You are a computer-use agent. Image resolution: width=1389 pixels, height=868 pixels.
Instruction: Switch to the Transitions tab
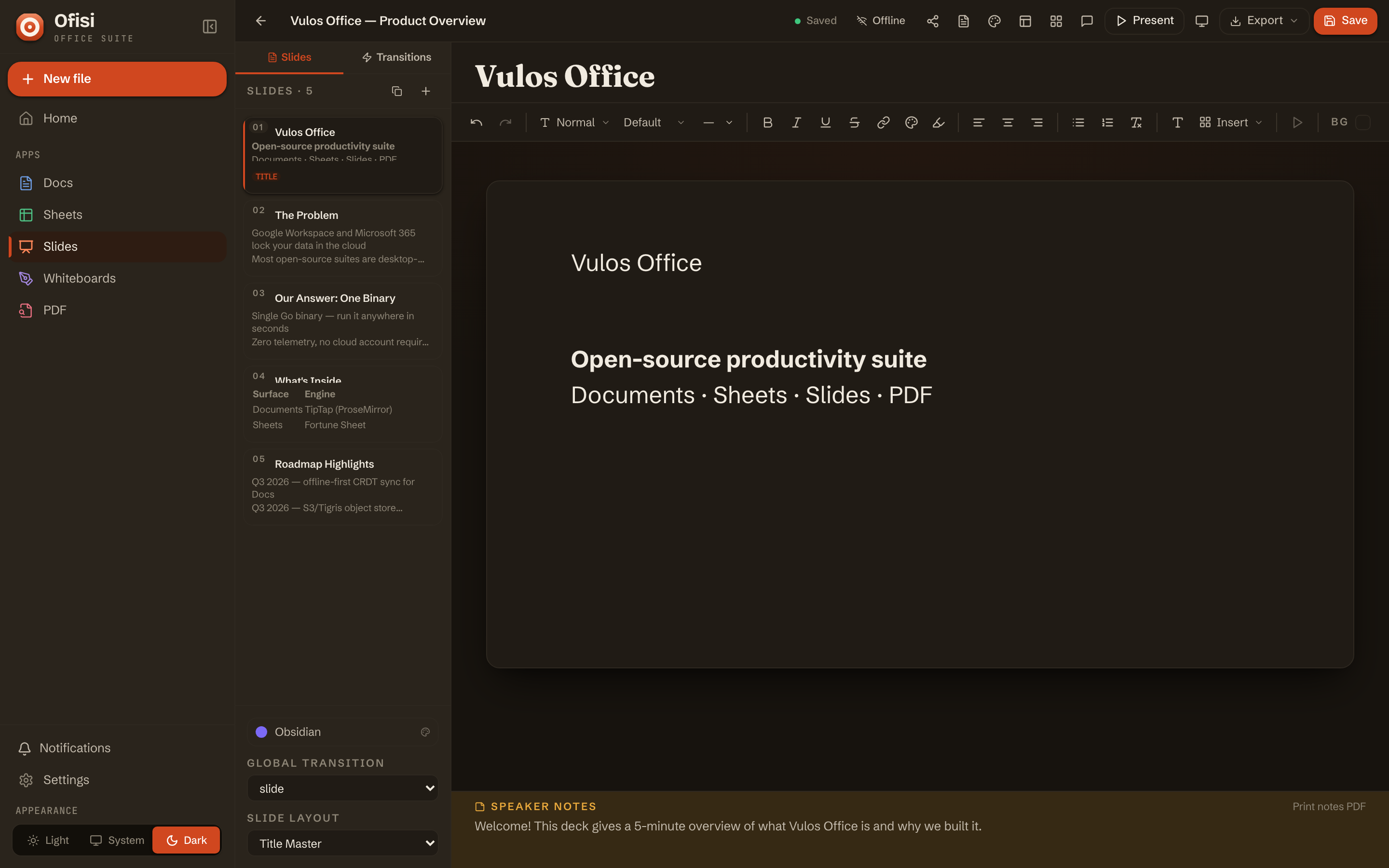(x=396, y=57)
